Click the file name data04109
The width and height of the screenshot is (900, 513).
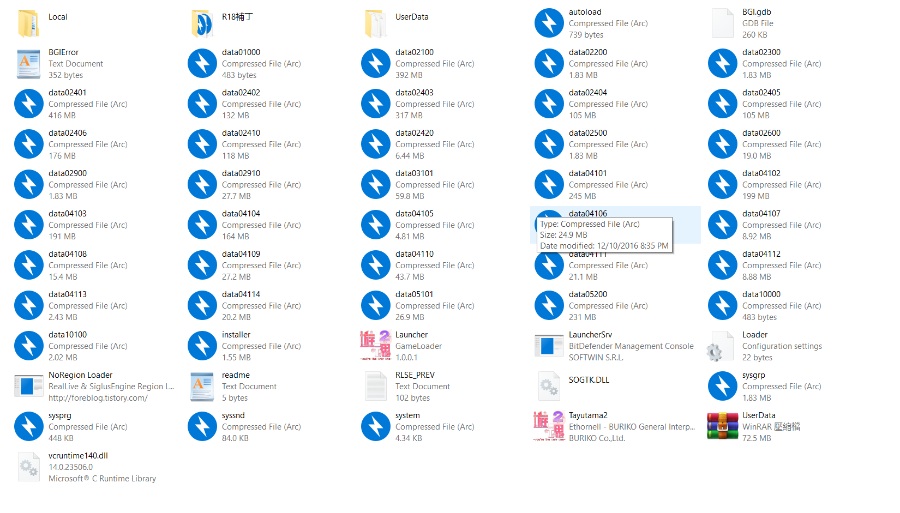tap(241, 254)
